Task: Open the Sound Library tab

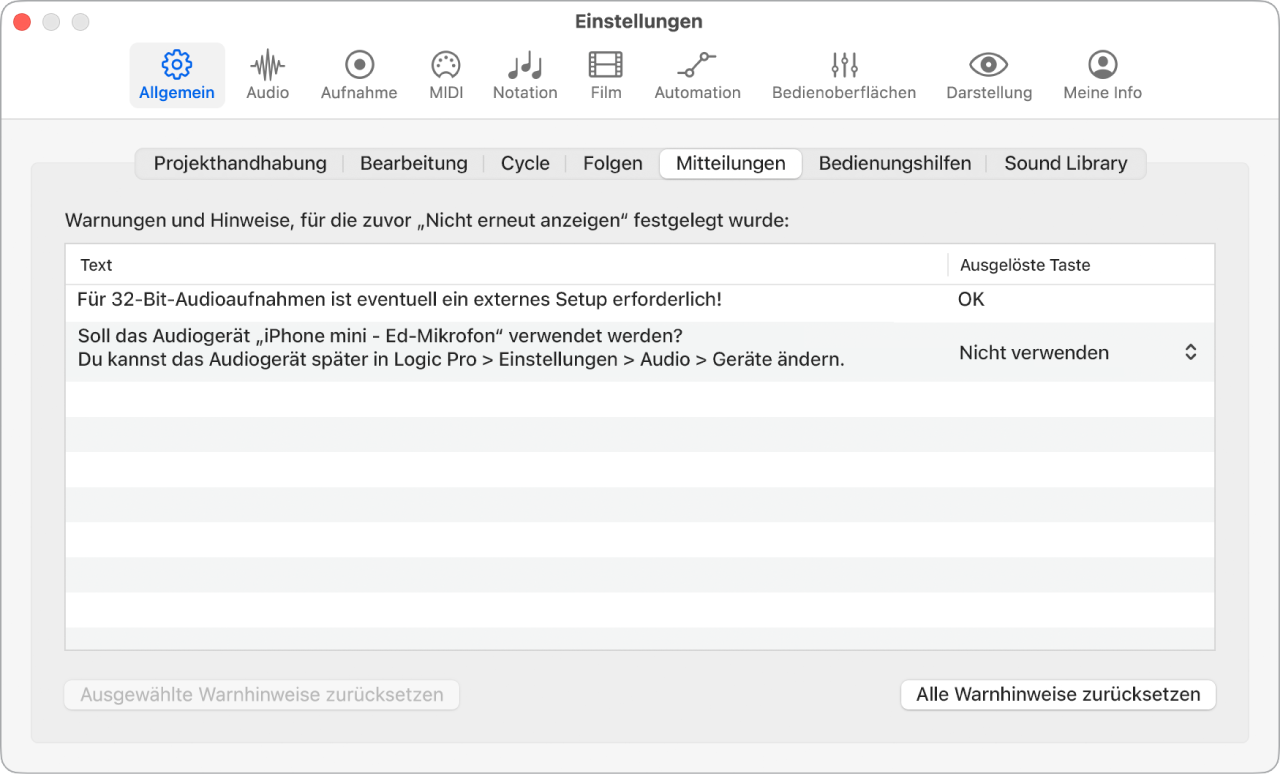Action: point(1066,163)
